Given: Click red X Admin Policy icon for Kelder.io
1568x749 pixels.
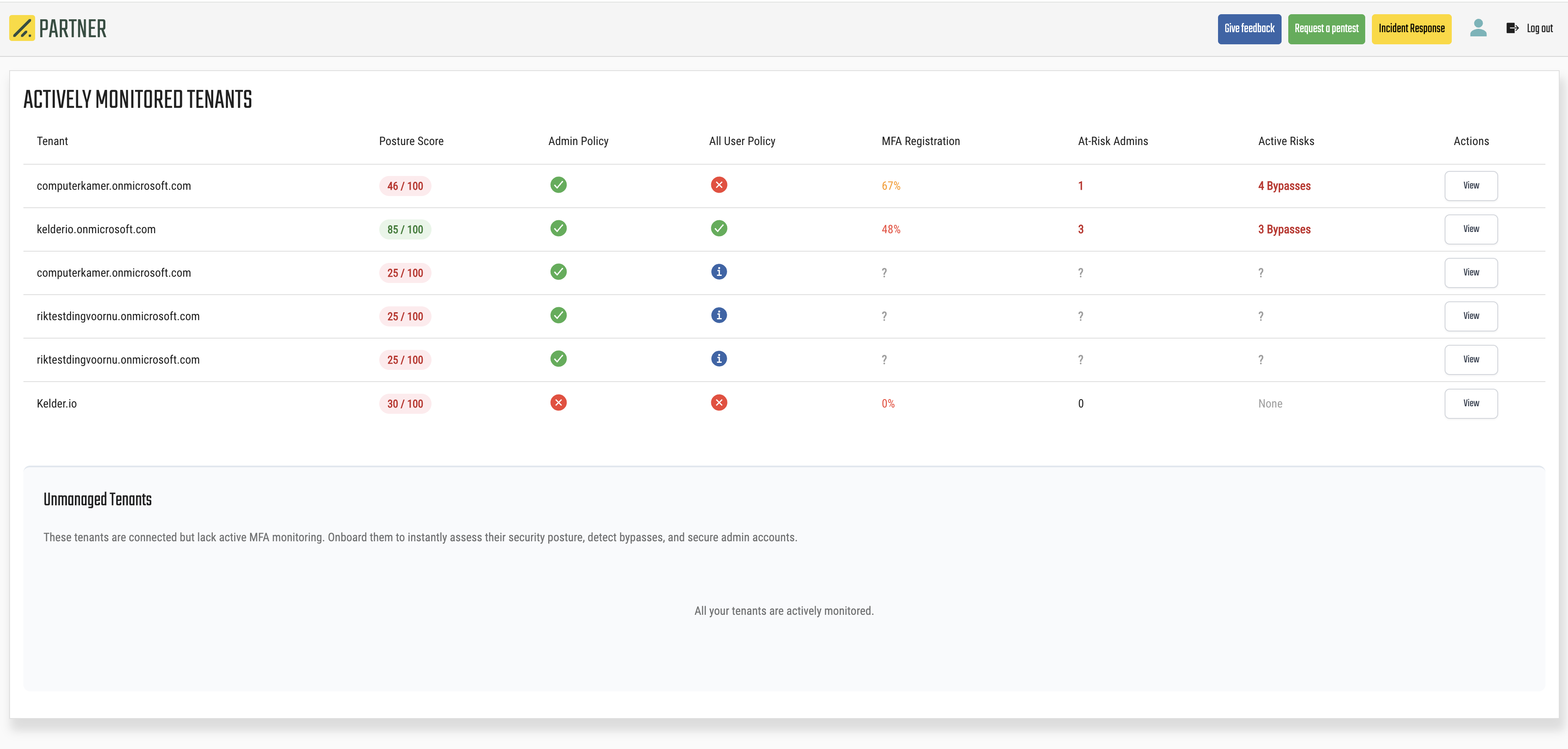Looking at the screenshot, I should [x=558, y=403].
